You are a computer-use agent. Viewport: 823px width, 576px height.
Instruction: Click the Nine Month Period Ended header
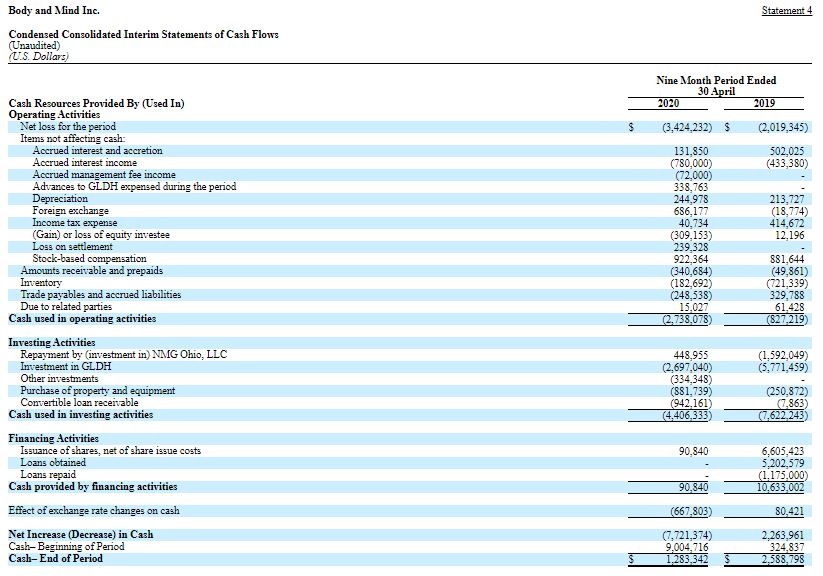716,80
